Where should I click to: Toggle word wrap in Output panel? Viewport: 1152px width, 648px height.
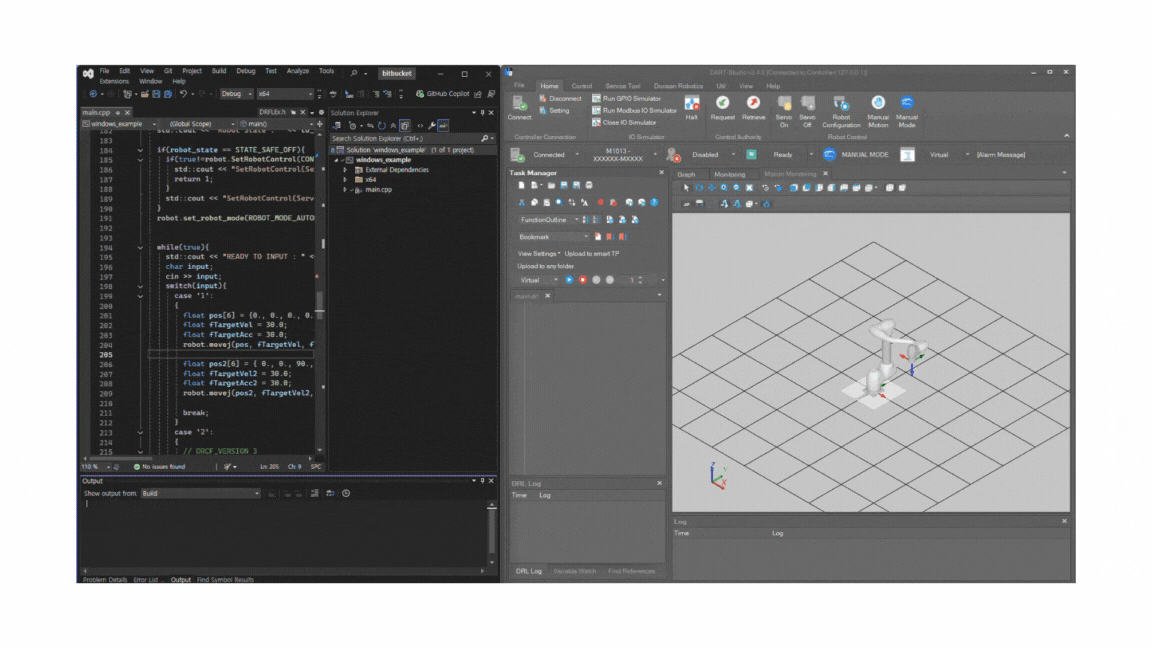click(x=330, y=493)
